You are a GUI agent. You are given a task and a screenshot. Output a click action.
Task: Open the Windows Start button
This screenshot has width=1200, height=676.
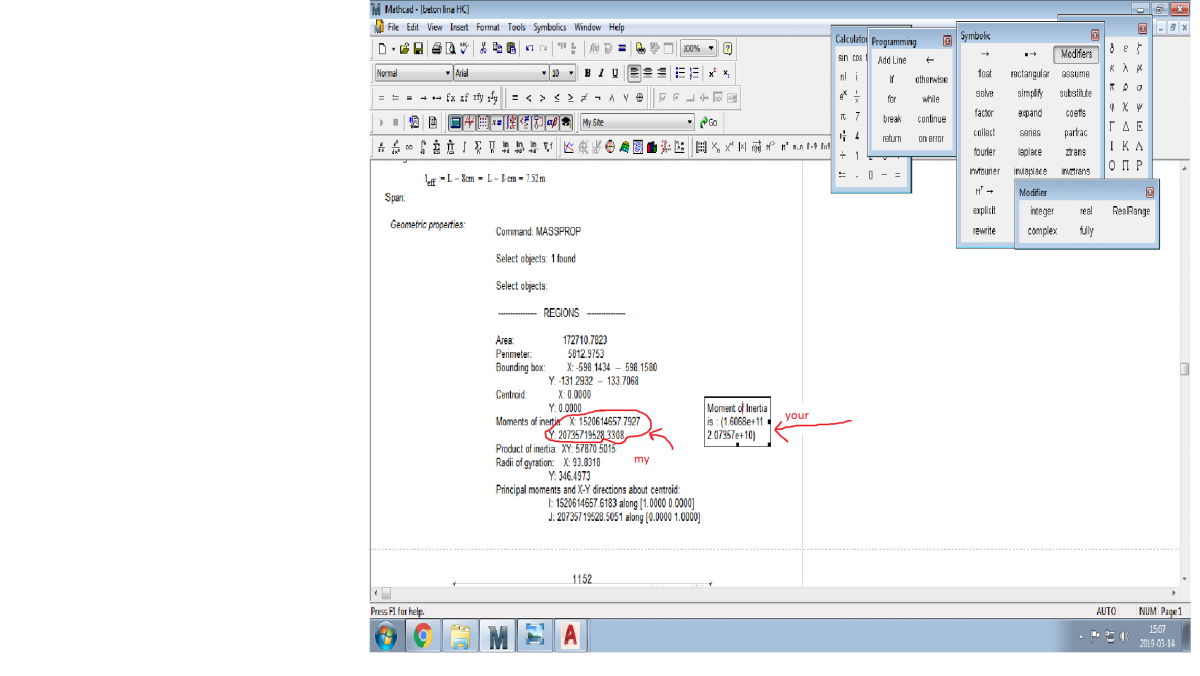(385, 635)
